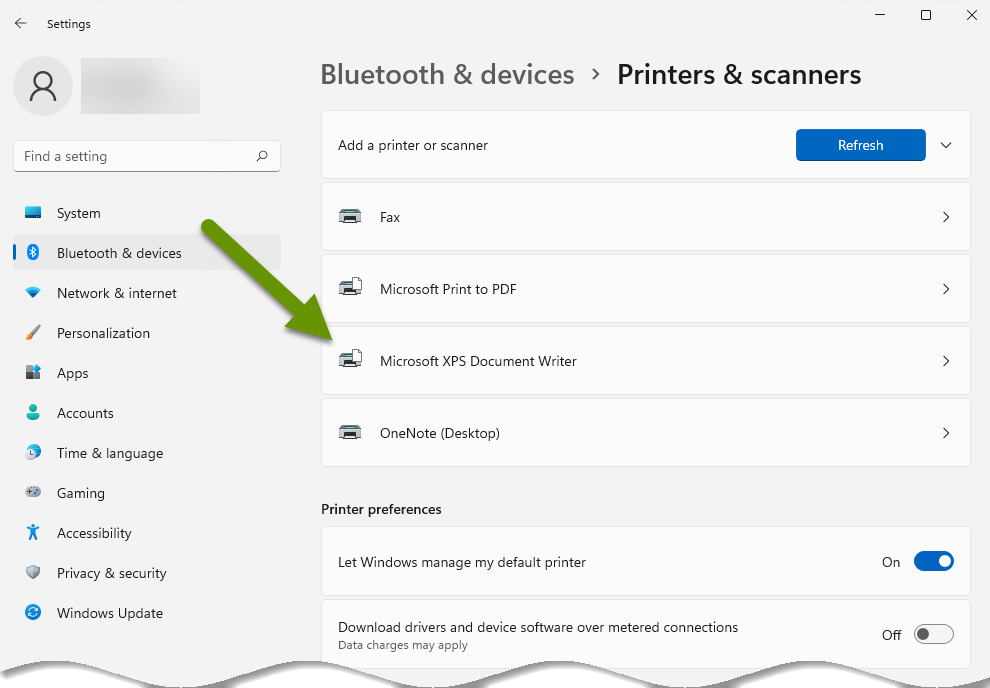Image resolution: width=990 pixels, height=688 pixels.
Task: Click the Network & internet wifi icon
Action: tap(33, 292)
